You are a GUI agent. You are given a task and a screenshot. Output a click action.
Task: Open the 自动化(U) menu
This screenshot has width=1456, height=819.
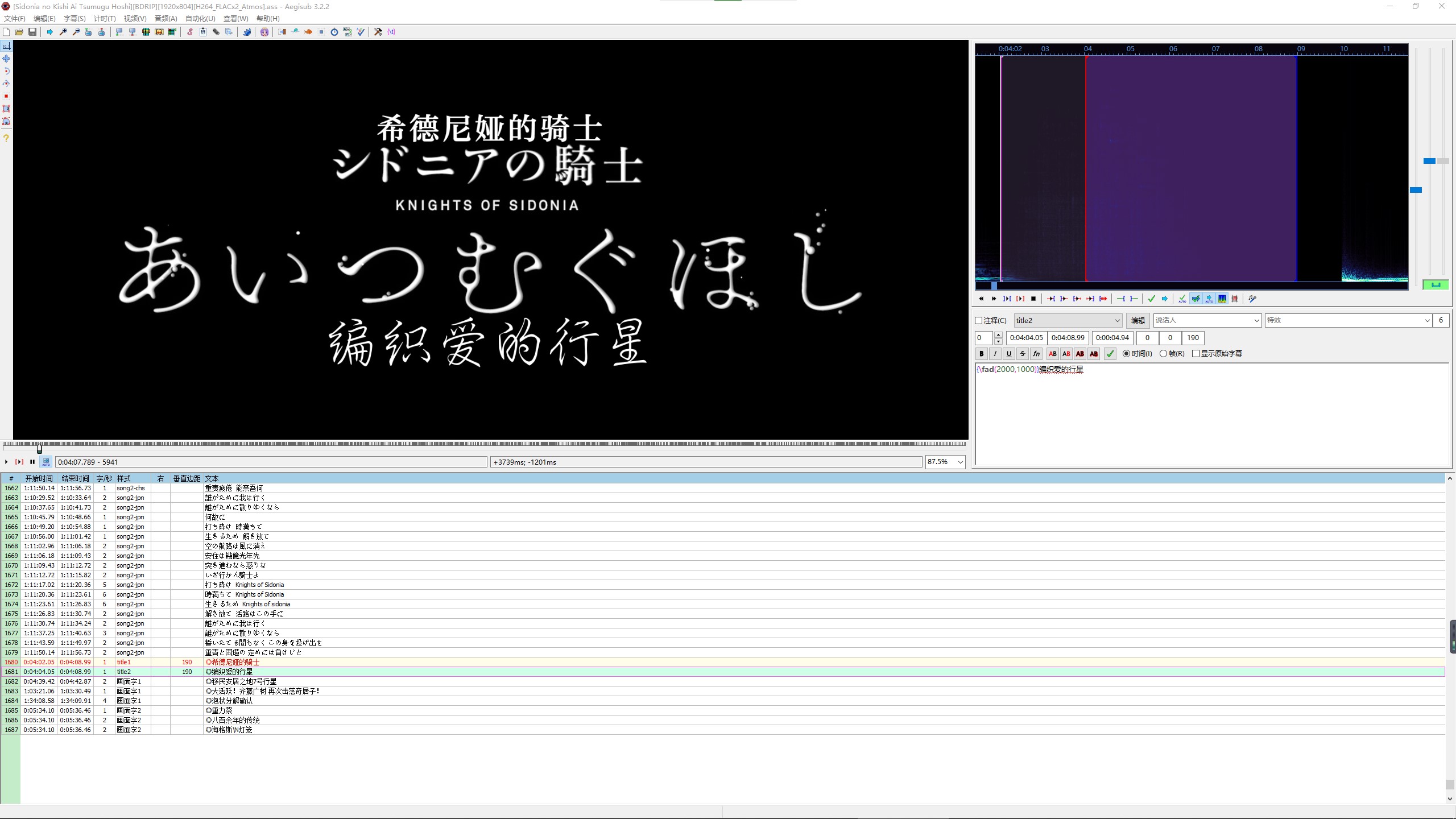point(200,19)
